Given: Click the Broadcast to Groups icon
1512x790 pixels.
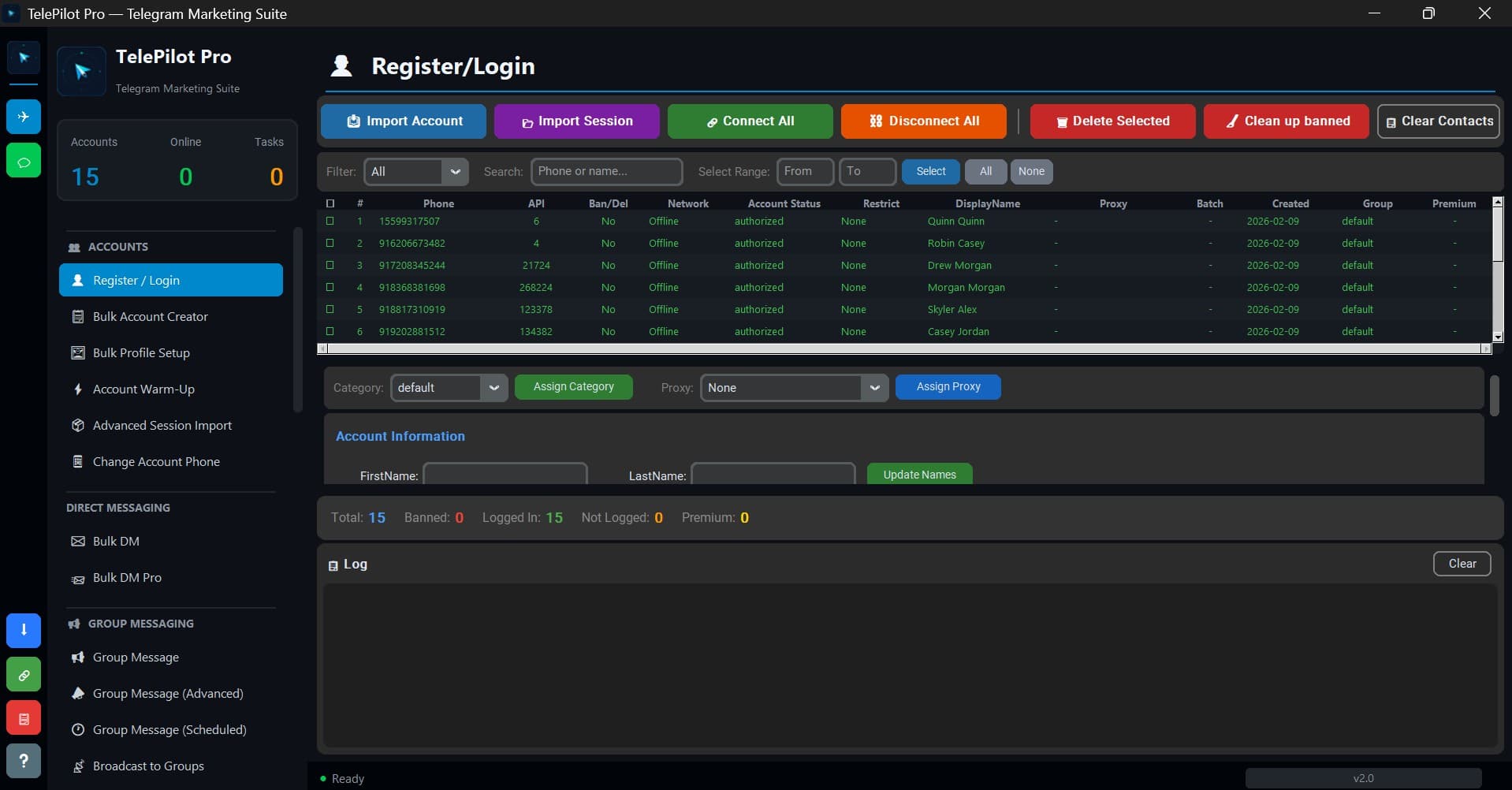Looking at the screenshot, I should click(x=78, y=766).
